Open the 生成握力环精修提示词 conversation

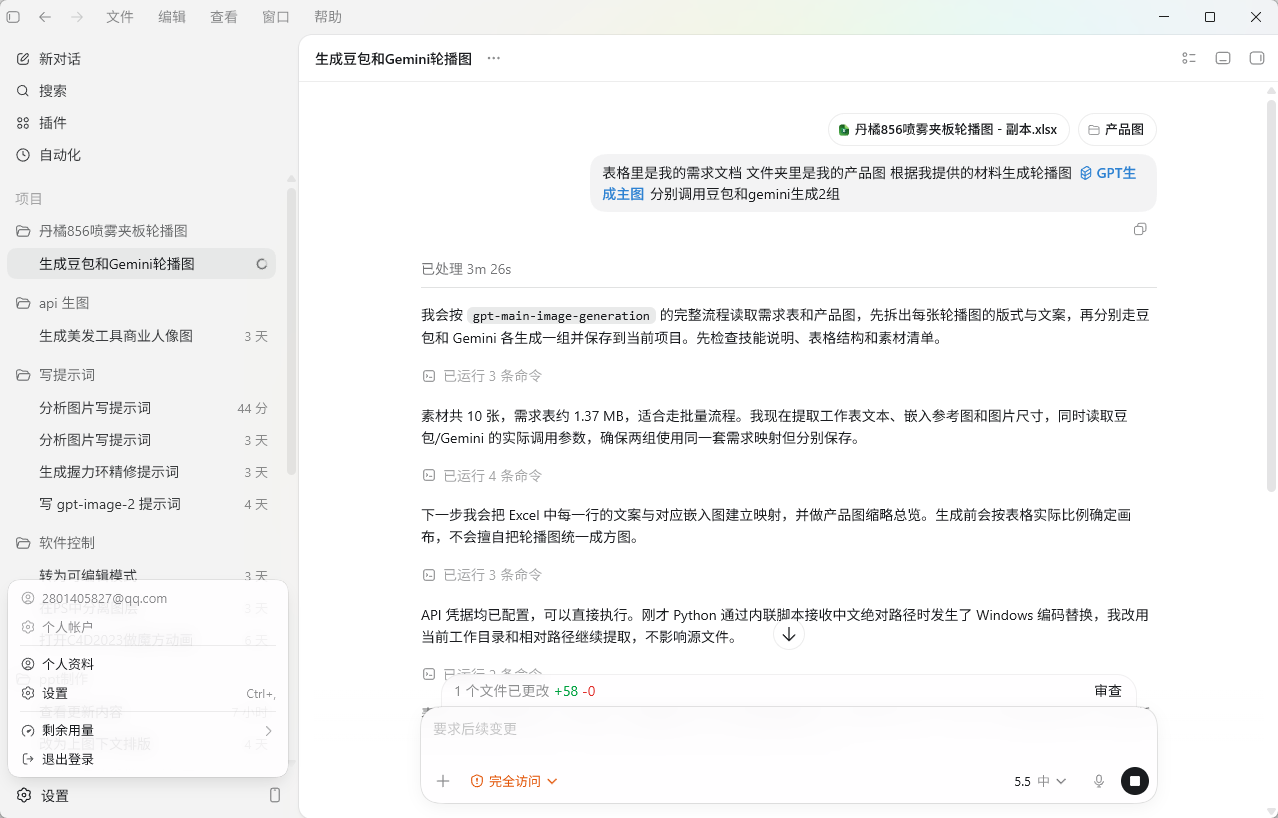coord(141,472)
